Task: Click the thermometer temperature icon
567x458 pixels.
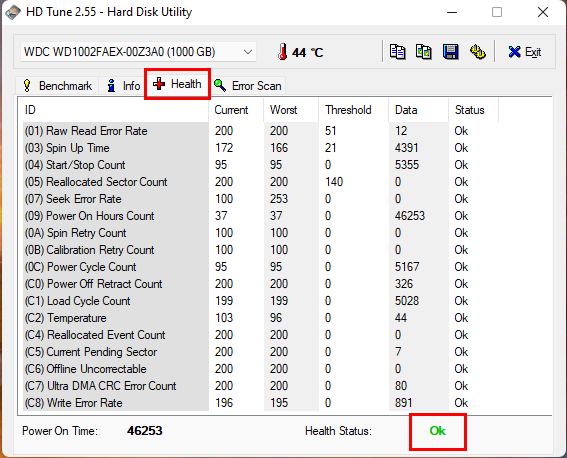Action: click(283, 52)
